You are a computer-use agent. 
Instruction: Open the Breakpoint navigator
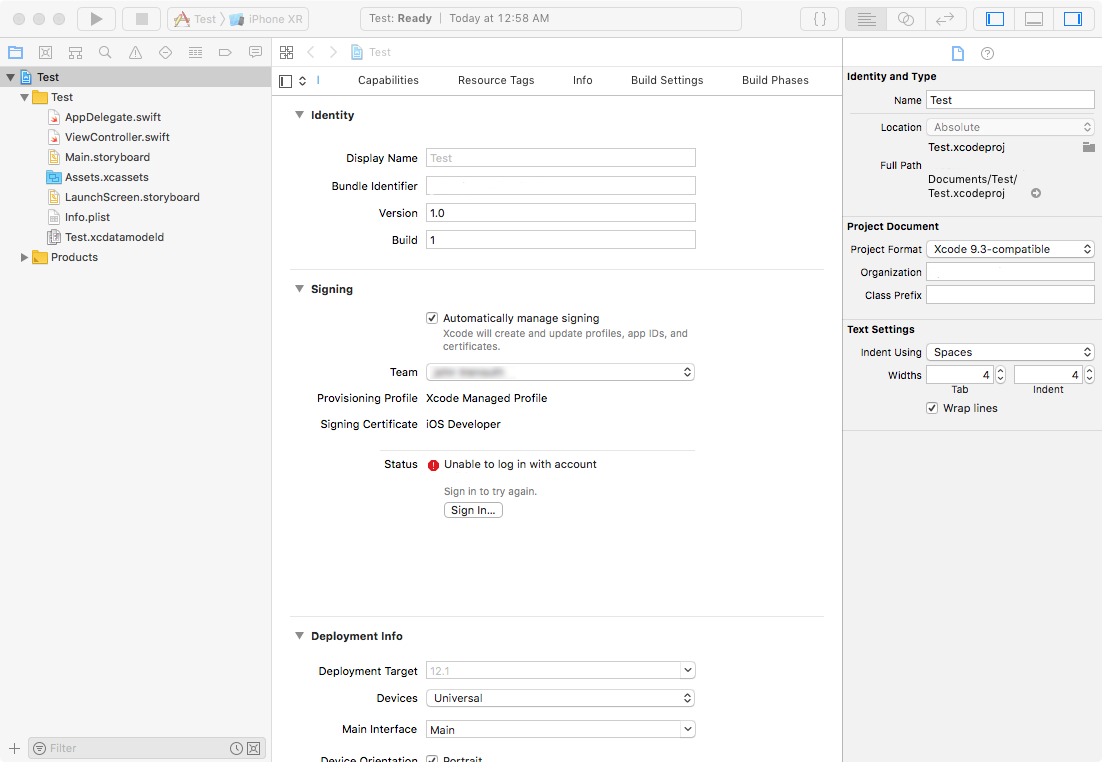(x=225, y=52)
